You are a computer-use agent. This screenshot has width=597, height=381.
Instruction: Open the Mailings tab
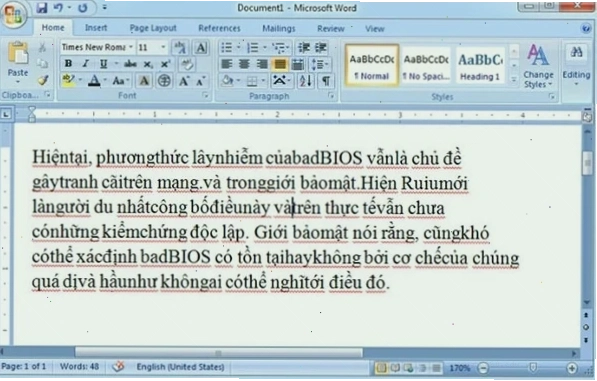pyautogui.click(x=279, y=29)
